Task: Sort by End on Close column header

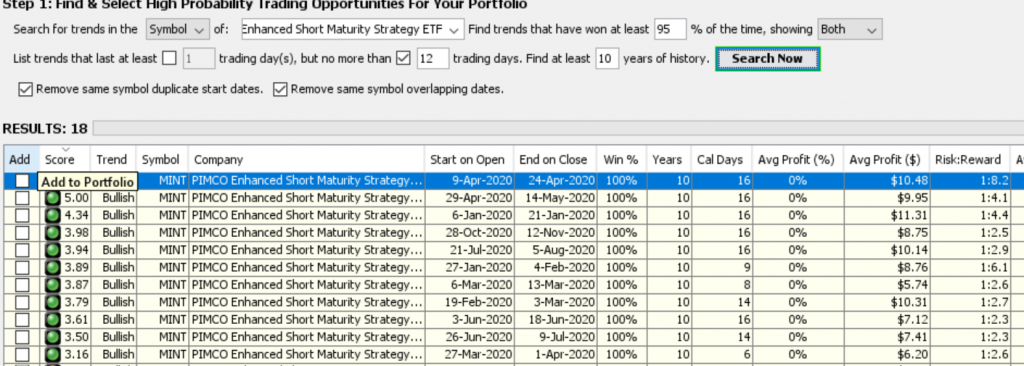Action: click(x=555, y=159)
